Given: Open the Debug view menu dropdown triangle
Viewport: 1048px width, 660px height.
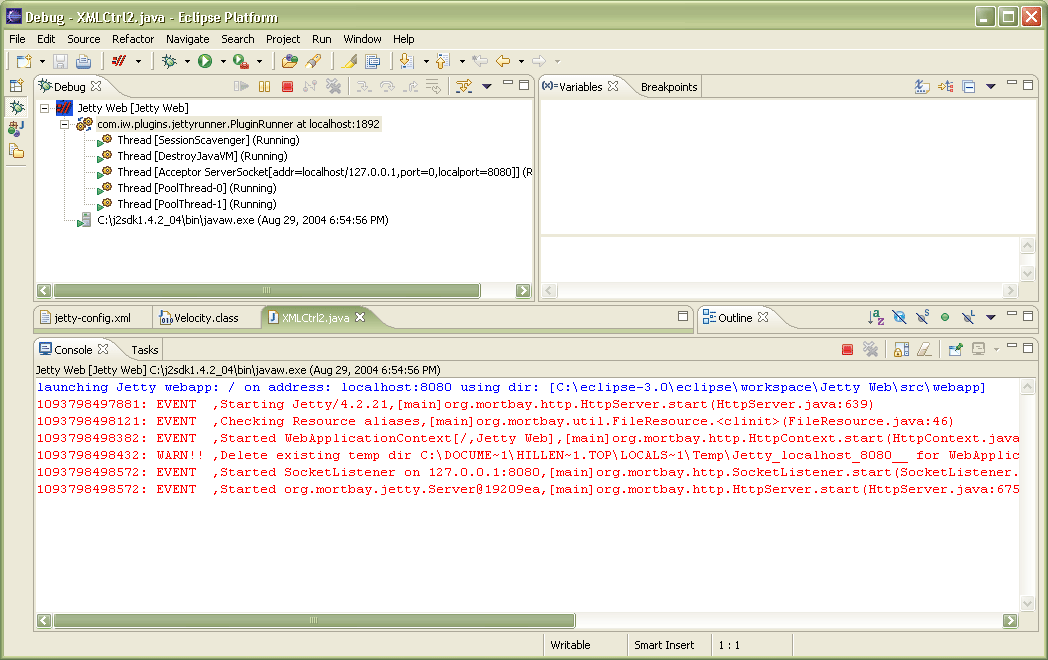Looking at the screenshot, I should click(x=487, y=87).
